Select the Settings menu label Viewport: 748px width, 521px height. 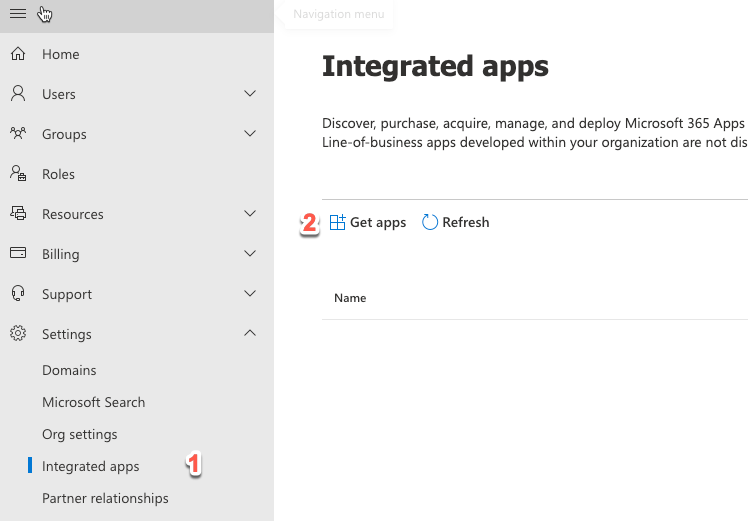pos(67,334)
